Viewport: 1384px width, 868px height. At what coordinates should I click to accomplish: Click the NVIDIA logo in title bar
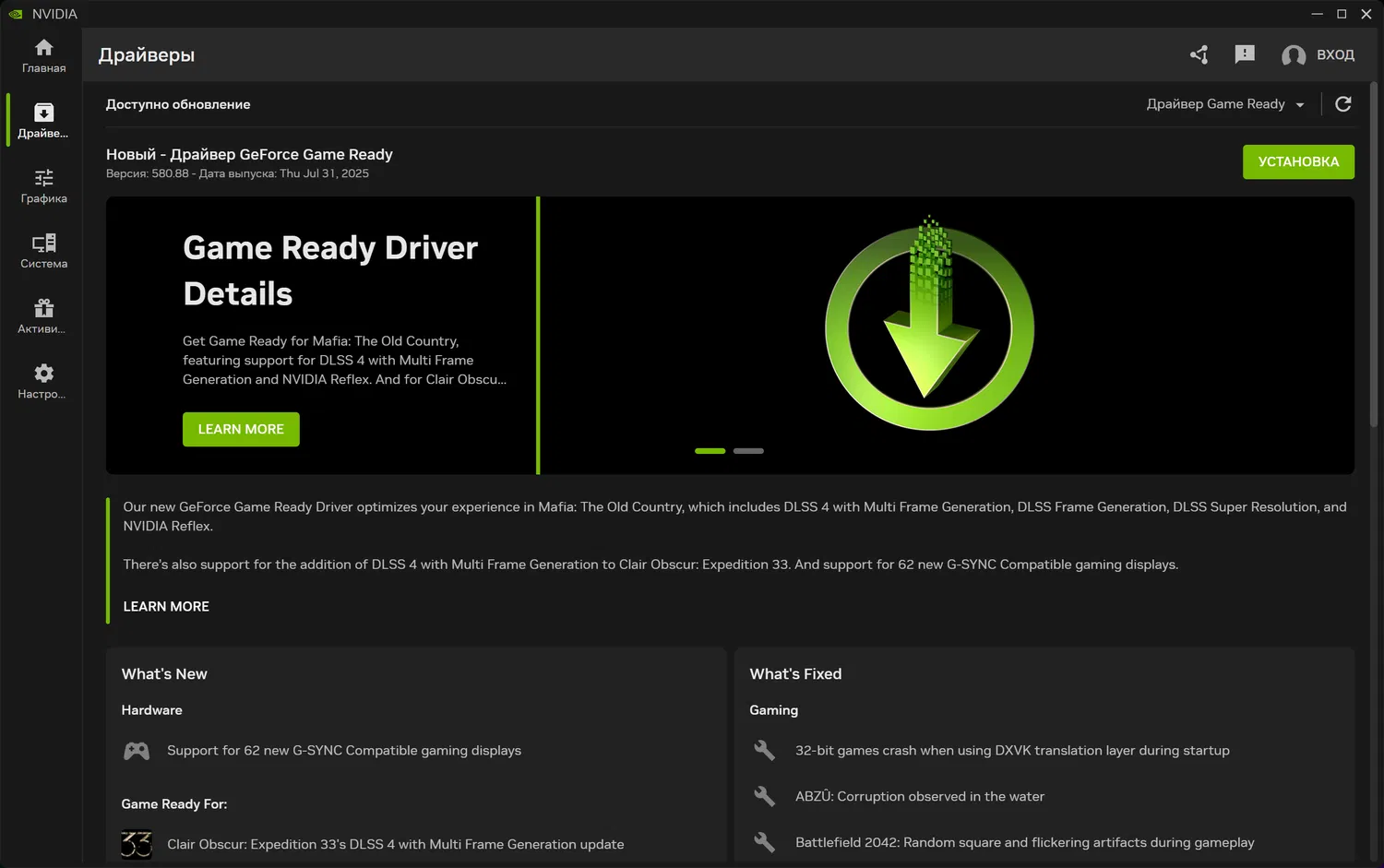coord(15,14)
